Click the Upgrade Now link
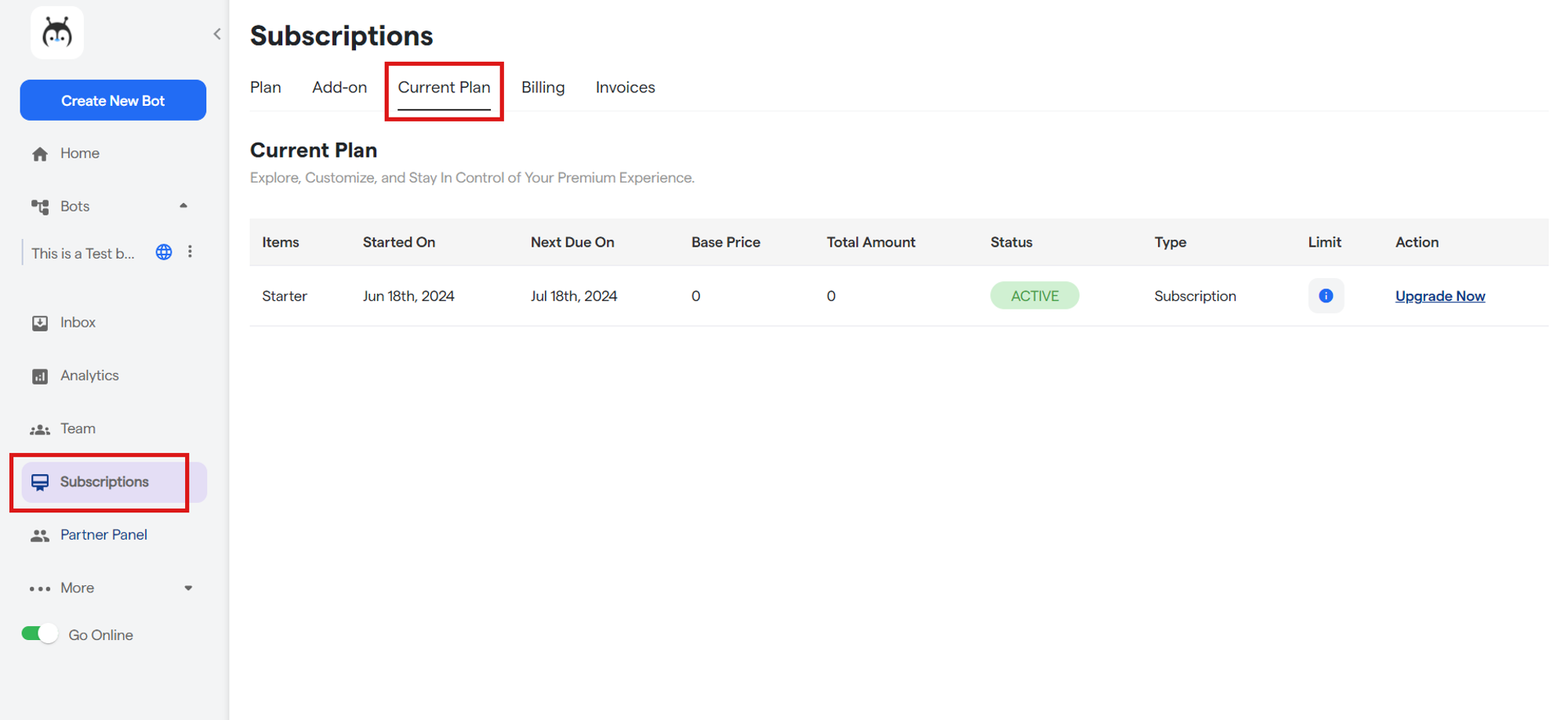 pyautogui.click(x=1439, y=296)
